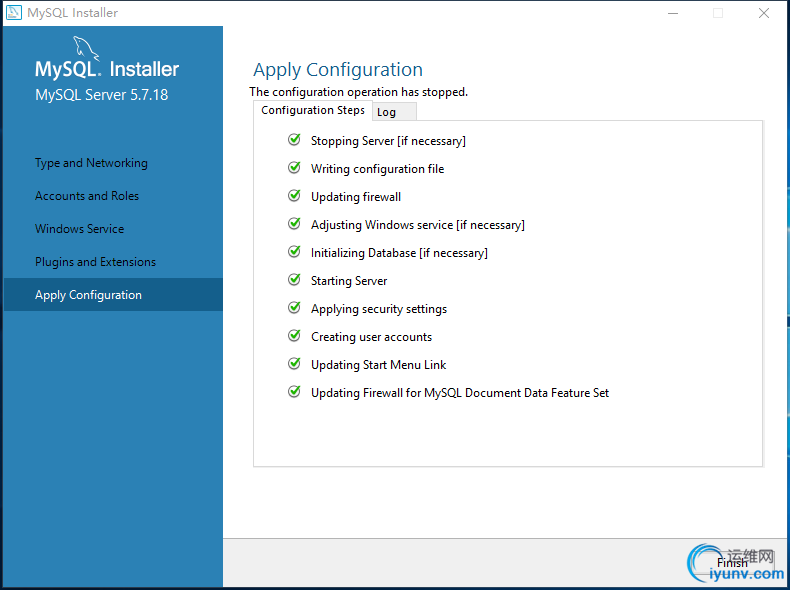Click the Finish button

[x=732, y=562]
